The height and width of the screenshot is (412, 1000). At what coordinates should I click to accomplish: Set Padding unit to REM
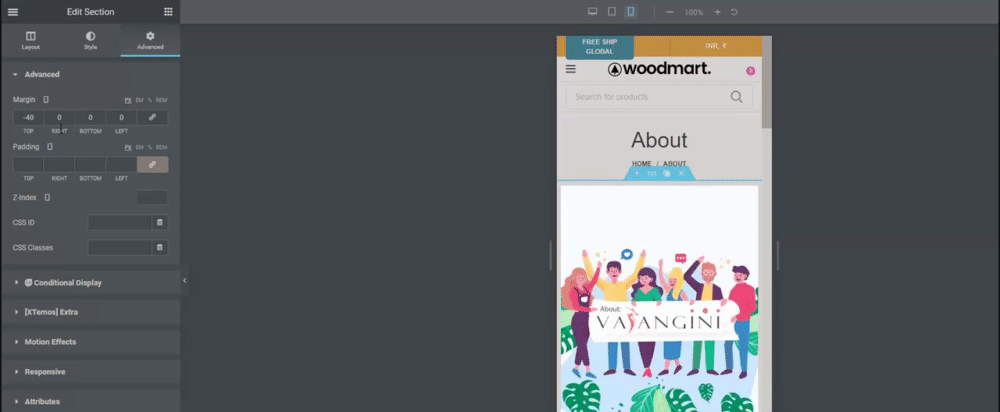click(161, 147)
